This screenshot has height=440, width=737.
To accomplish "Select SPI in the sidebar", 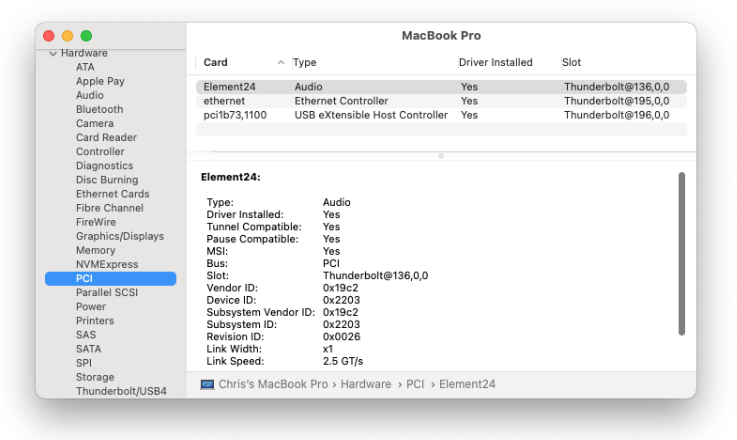I will (84, 363).
